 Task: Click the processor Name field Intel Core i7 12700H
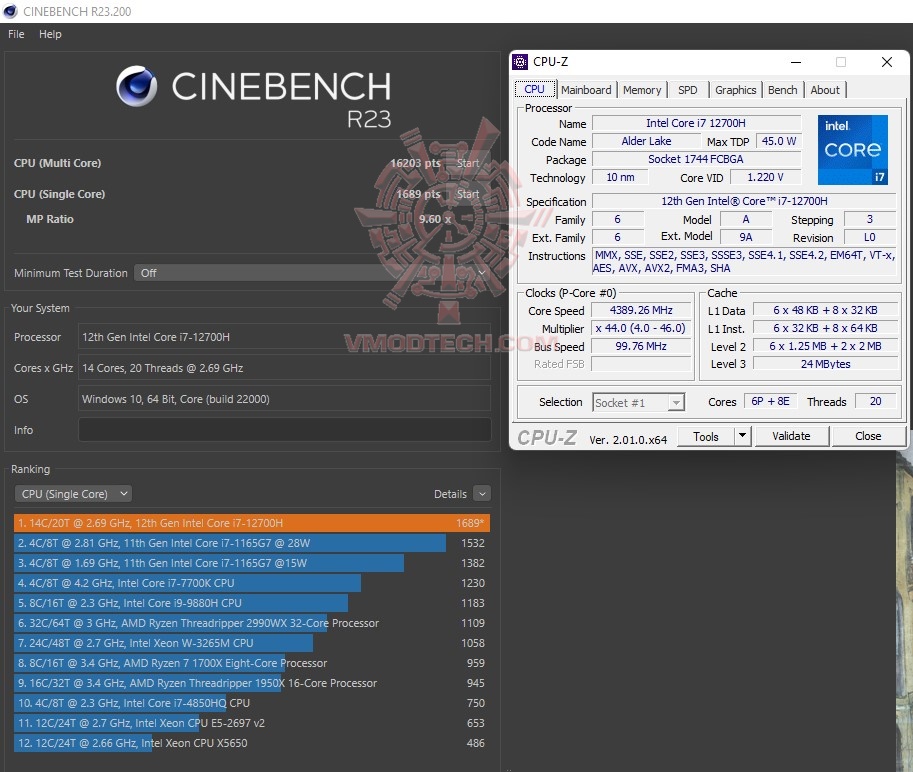tap(696, 123)
